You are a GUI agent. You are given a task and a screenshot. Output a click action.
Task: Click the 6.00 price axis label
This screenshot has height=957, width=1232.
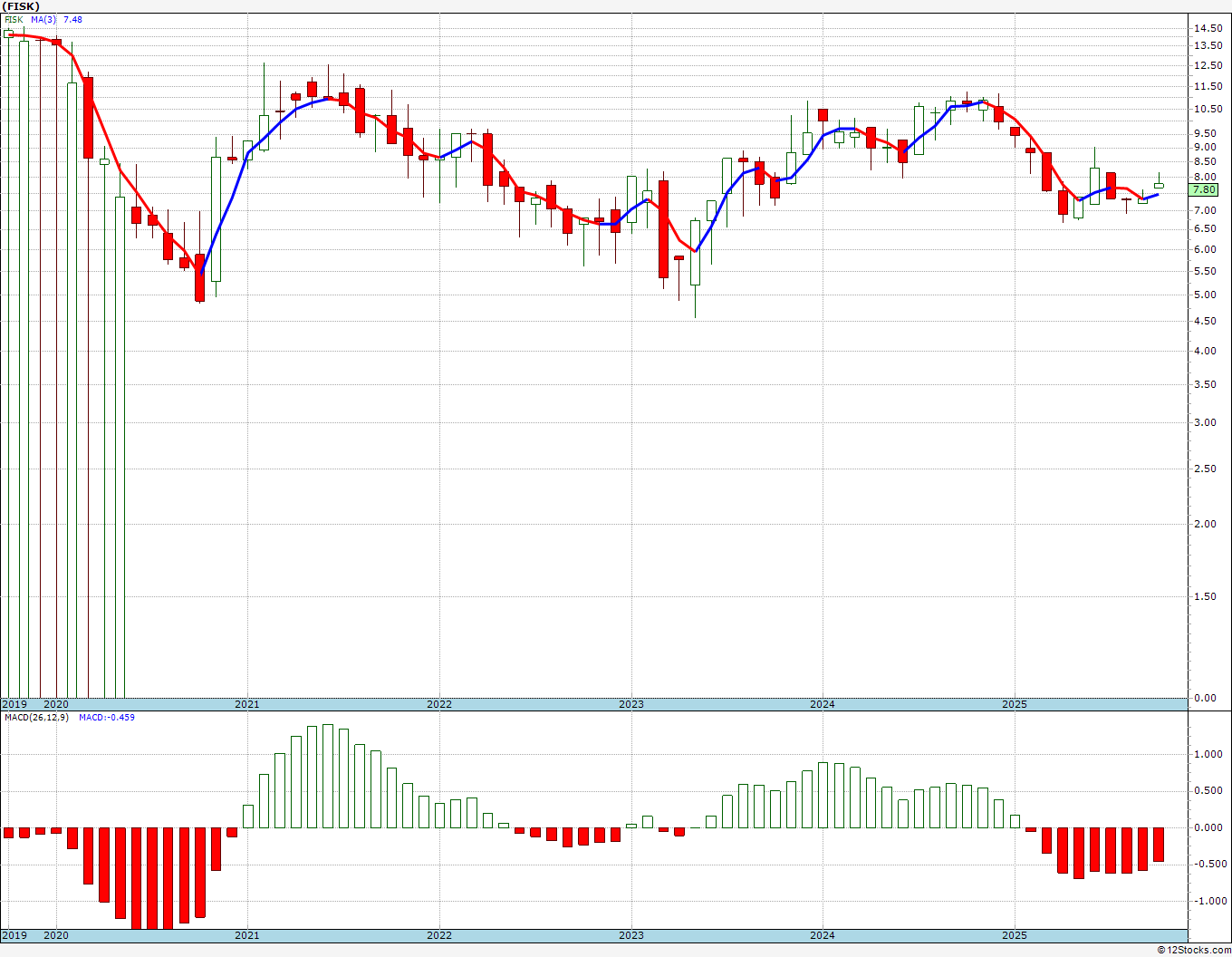[x=1204, y=249]
